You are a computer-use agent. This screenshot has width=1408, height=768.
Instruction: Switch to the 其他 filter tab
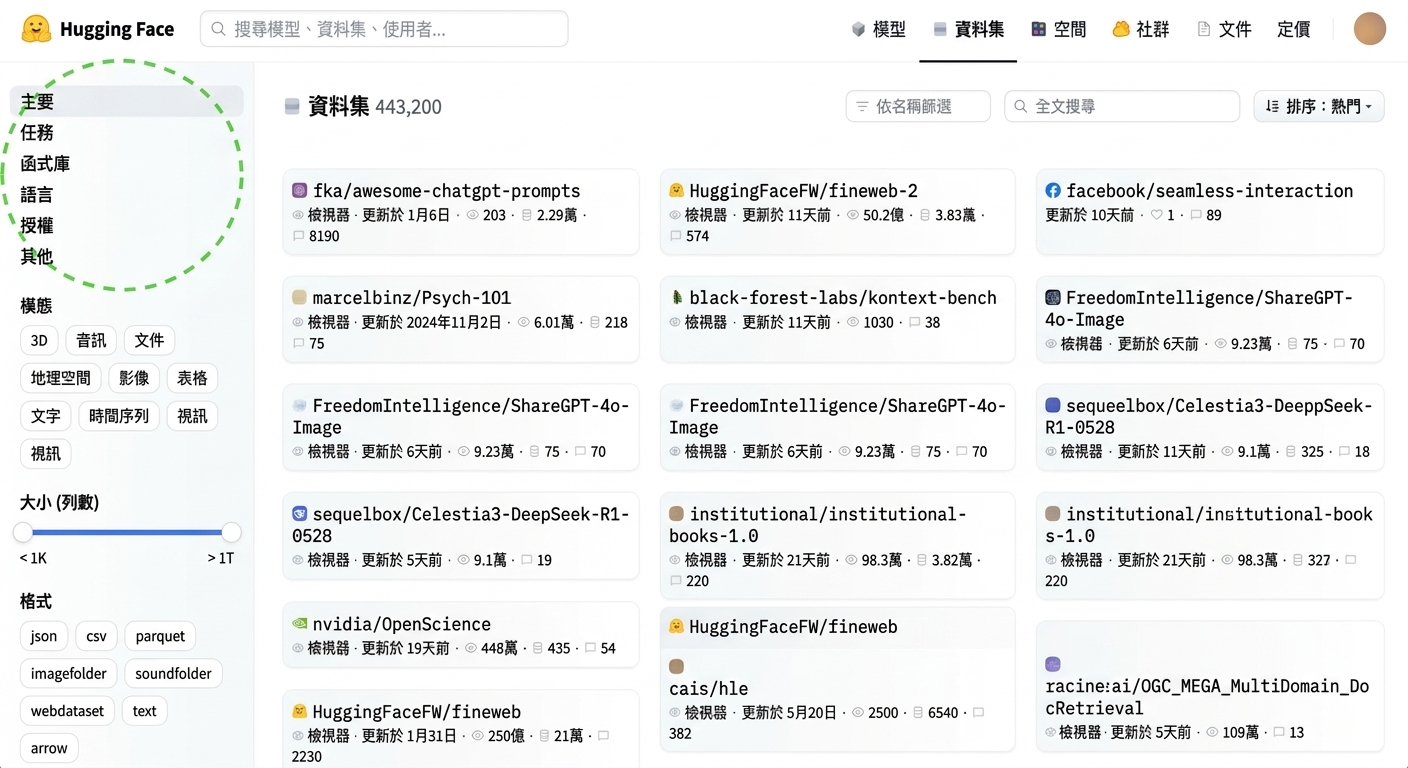pos(37,256)
